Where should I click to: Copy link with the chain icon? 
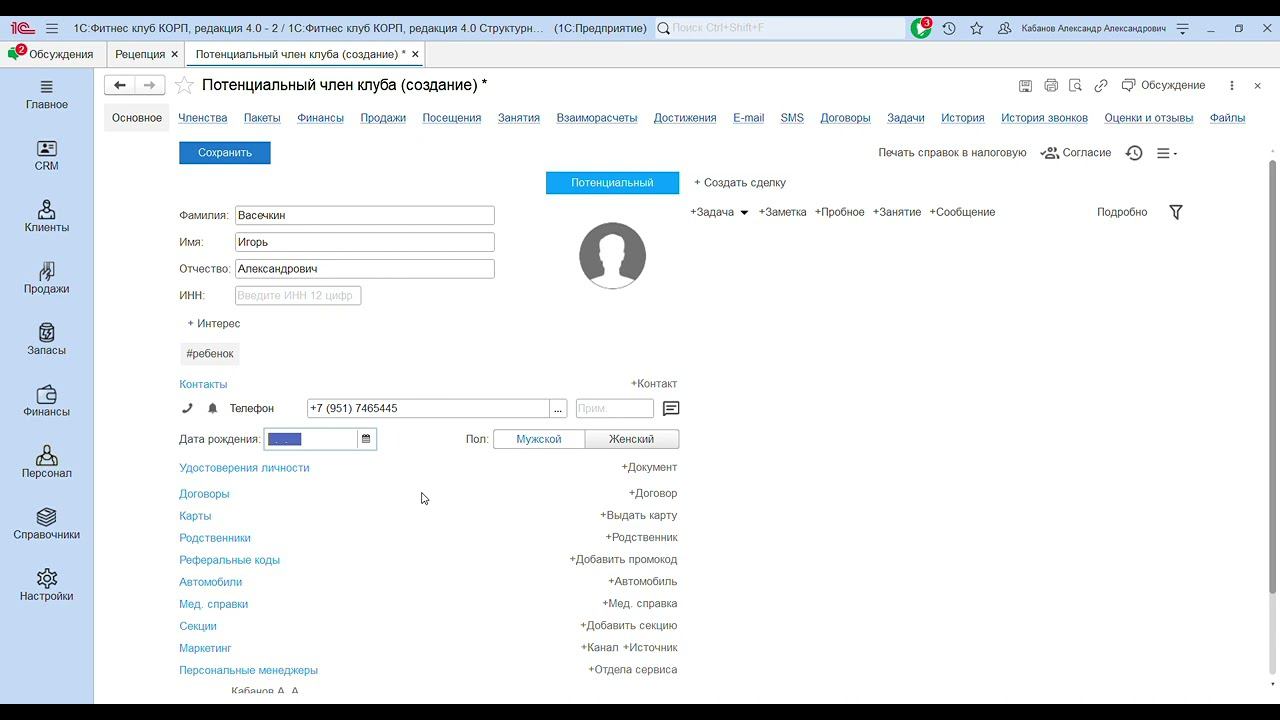pyautogui.click(x=1101, y=86)
